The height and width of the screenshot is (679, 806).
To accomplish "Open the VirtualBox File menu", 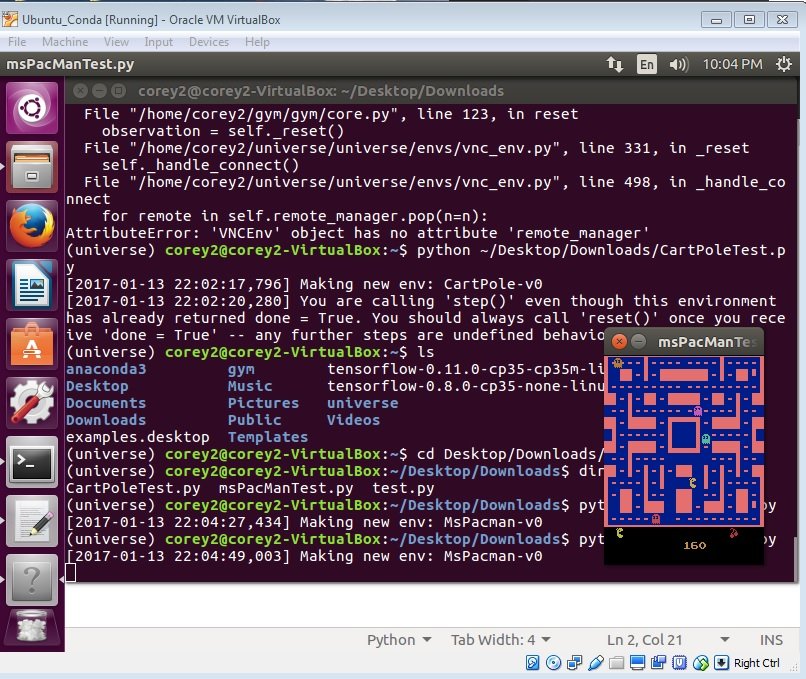I will tap(17, 42).
